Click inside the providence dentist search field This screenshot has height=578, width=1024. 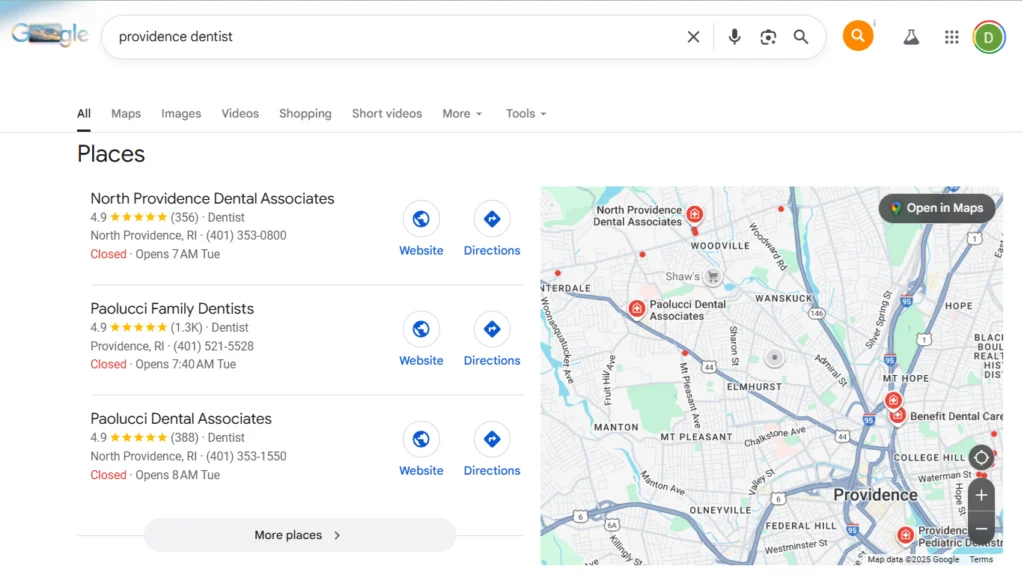pyautogui.click(x=300, y=36)
